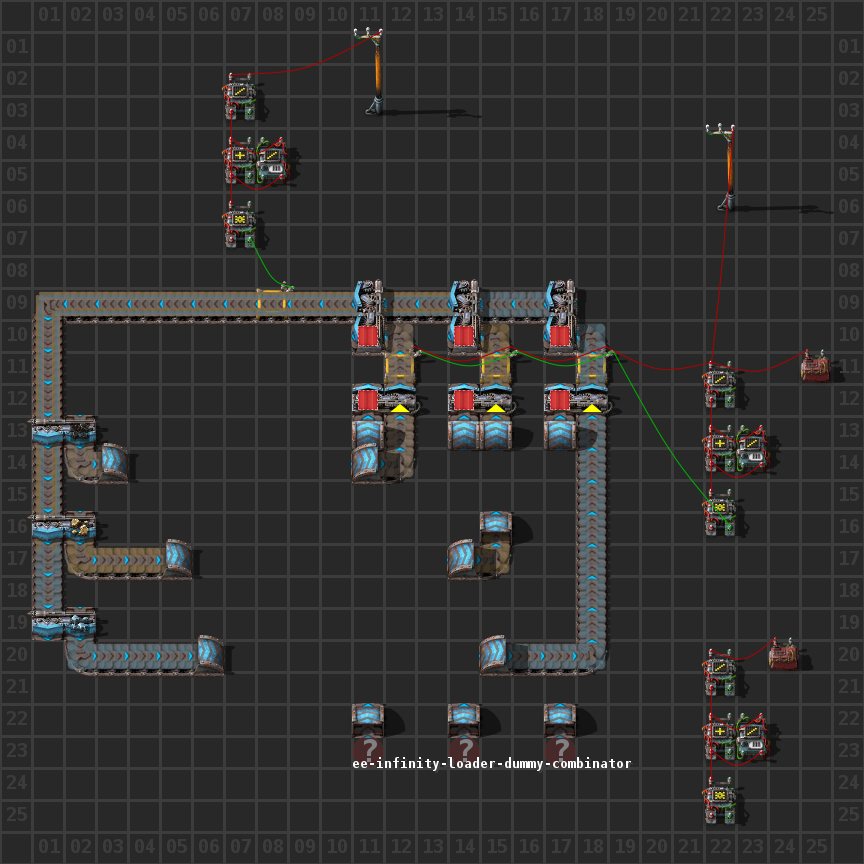Viewport: 864px width, 864px height.
Task: Select underground belt at column 06, row 20
Action: 210,655
